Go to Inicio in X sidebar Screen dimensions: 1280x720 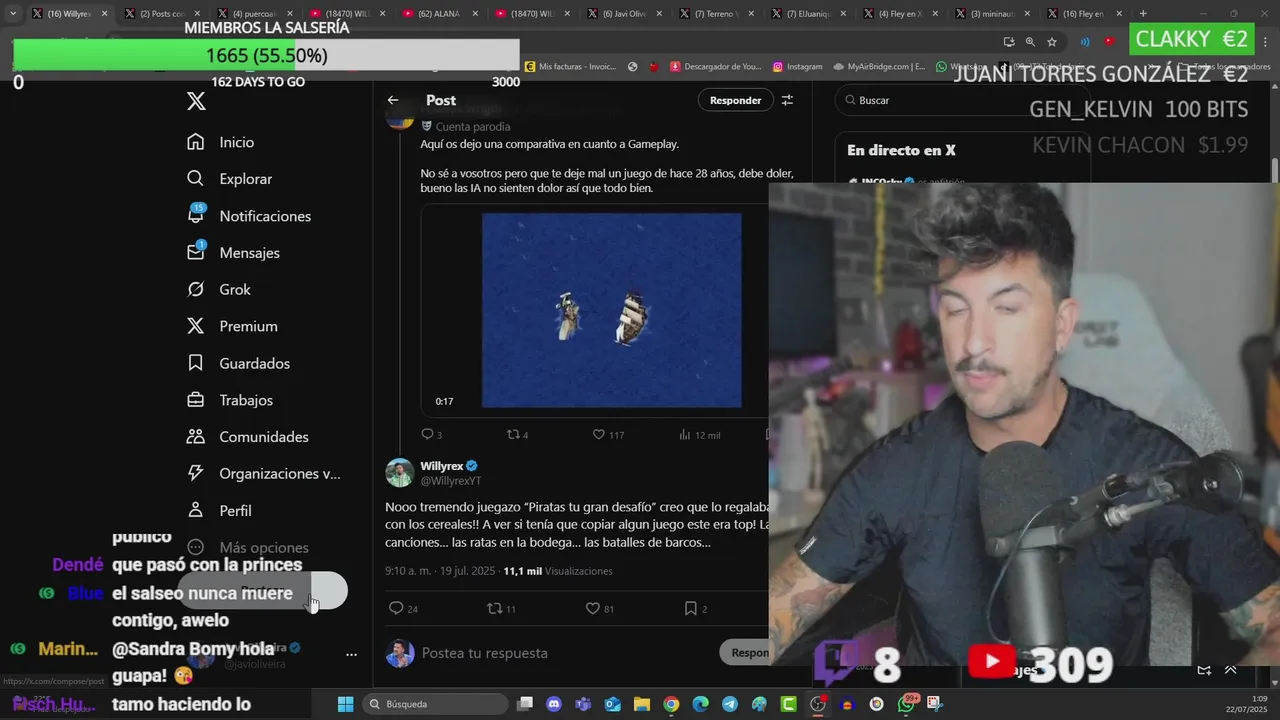(x=220, y=142)
